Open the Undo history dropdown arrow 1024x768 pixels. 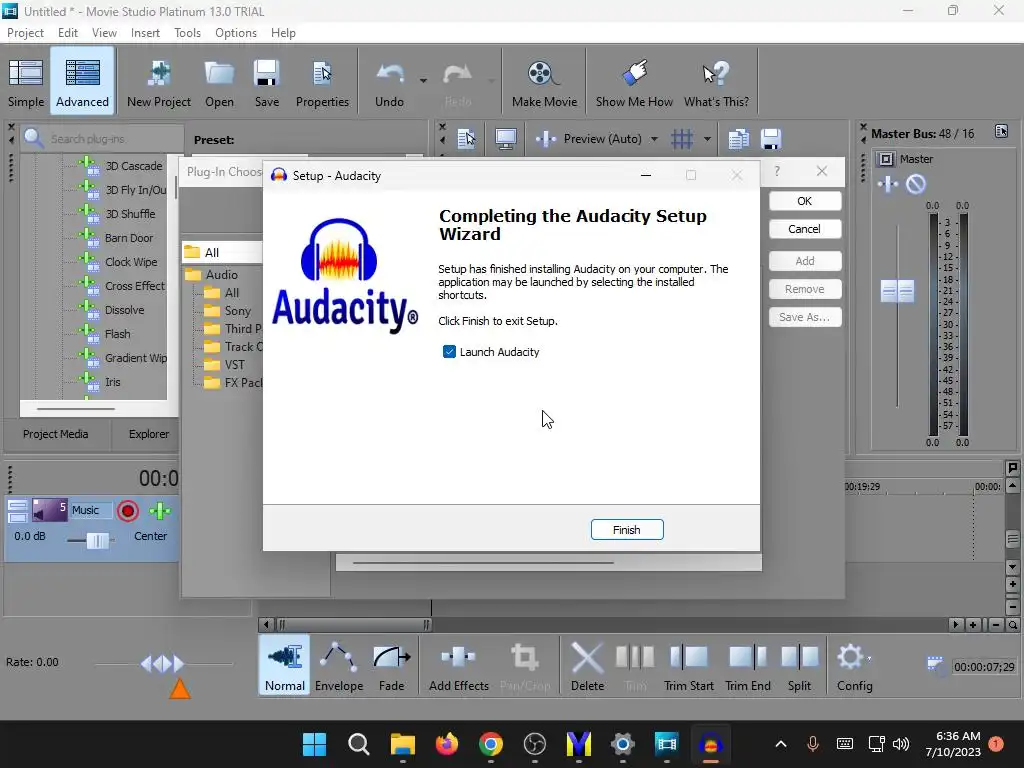[423, 81]
